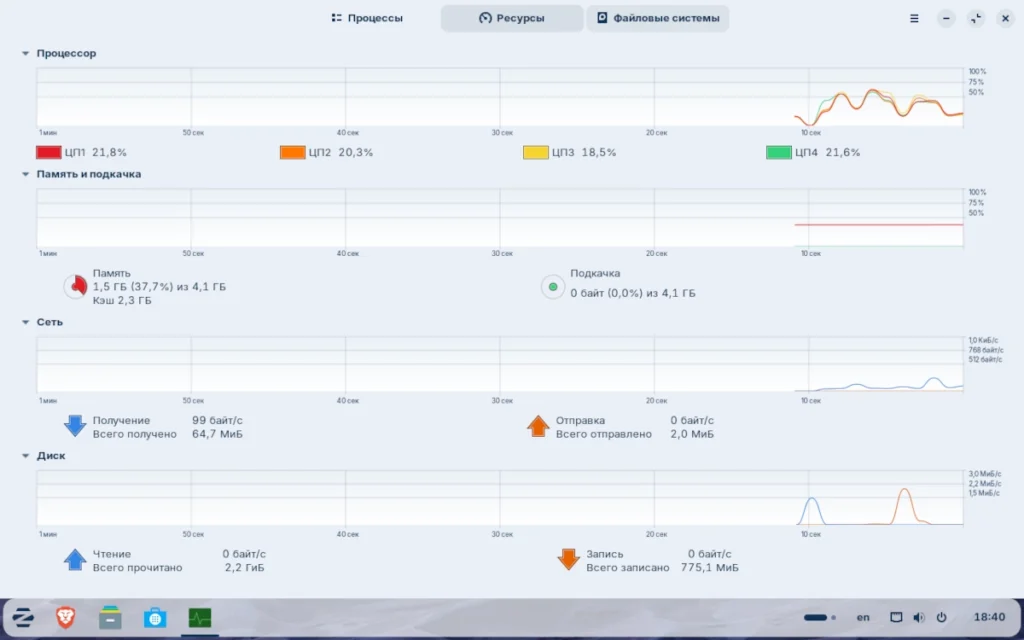Close the system monitor window
Viewport: 1024px width, 640px height.
click(x=1005, y=18)
